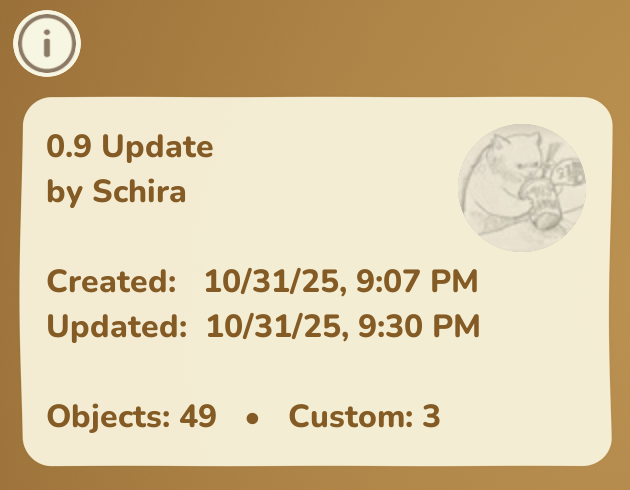Screen dimensions: 630x490
Task: Click the bullet separator dot
Action: tap(253, 419)
